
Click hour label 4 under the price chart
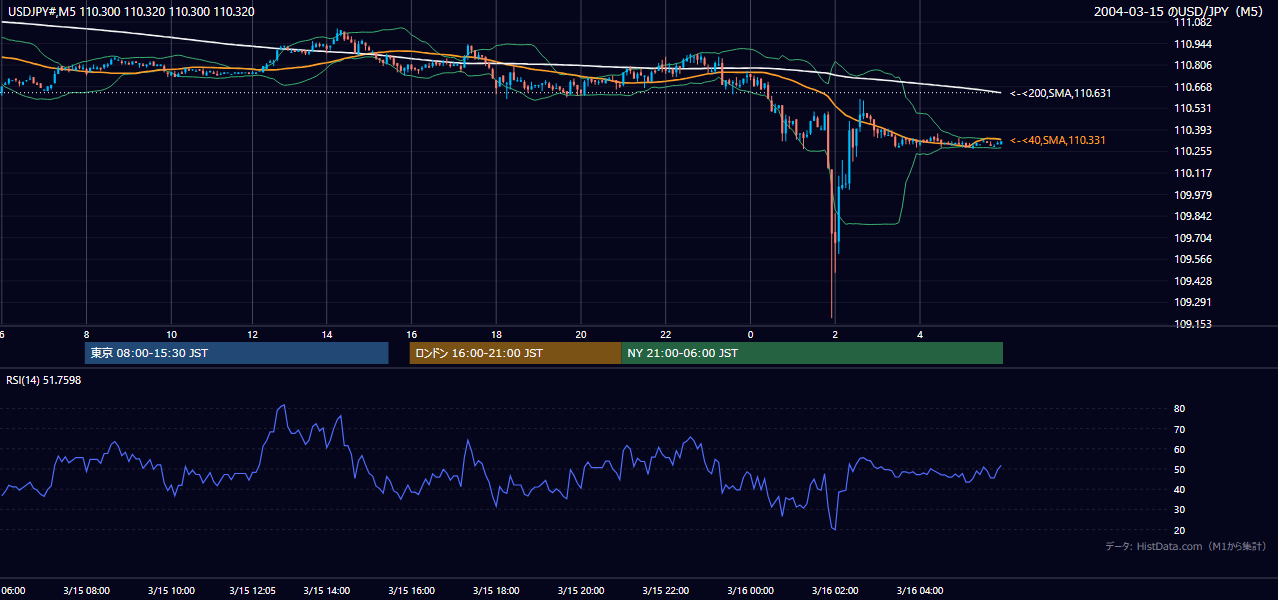pyautogui.click(x=920, y=334)
